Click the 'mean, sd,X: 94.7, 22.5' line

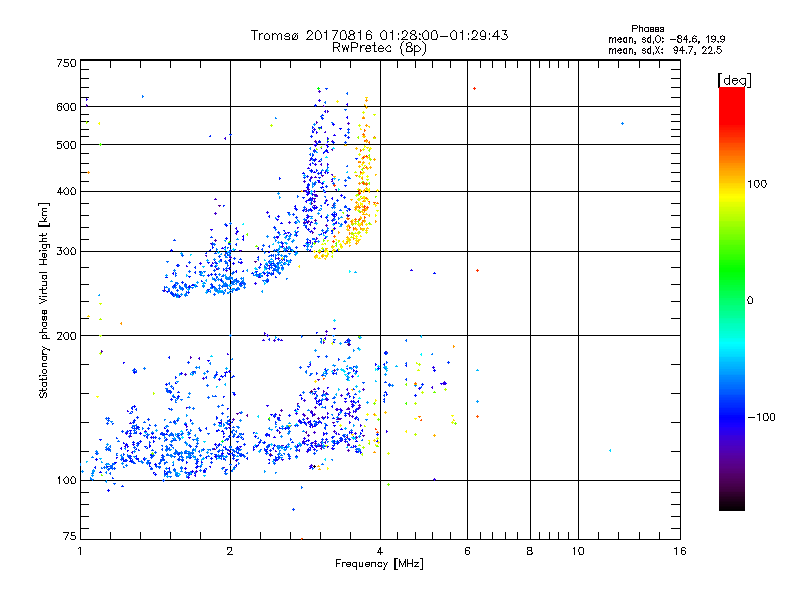(x=665, y=50)
